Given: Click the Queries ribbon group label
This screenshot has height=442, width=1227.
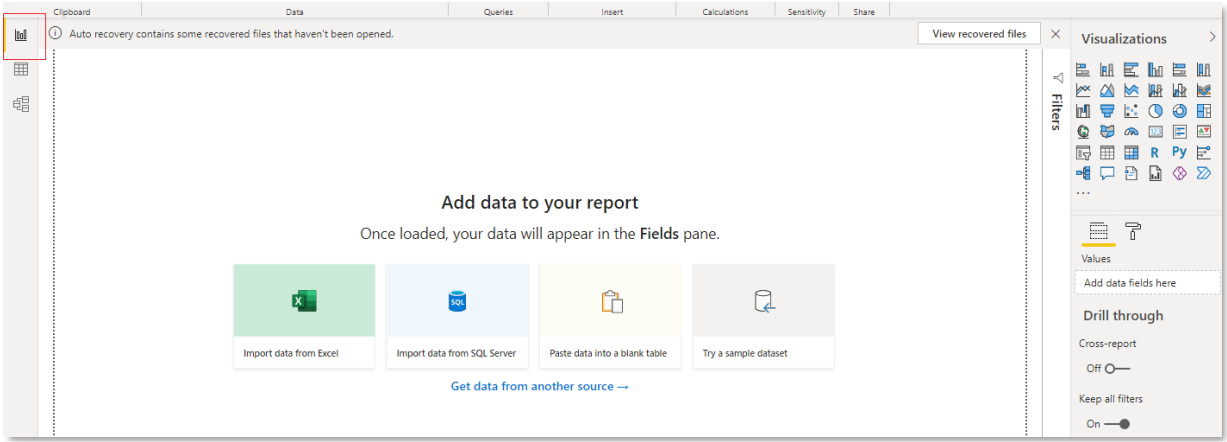Looking at the screenshot, I should click(x=498, y=12).
